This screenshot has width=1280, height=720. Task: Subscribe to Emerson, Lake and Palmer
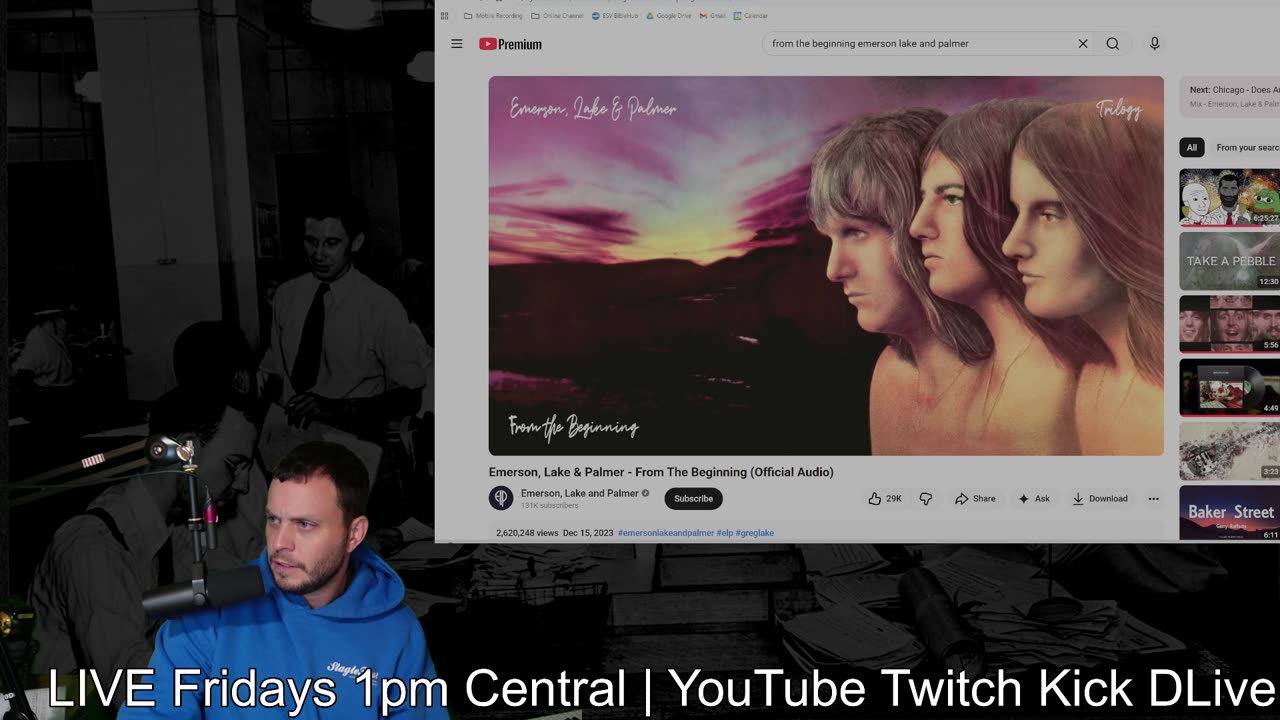coord(693,498)
